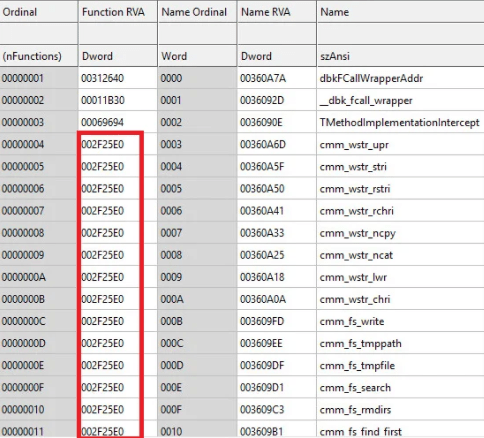Select Name RVA value 00360A50
Screen dimensions: 484x438
tap(277, 189)
